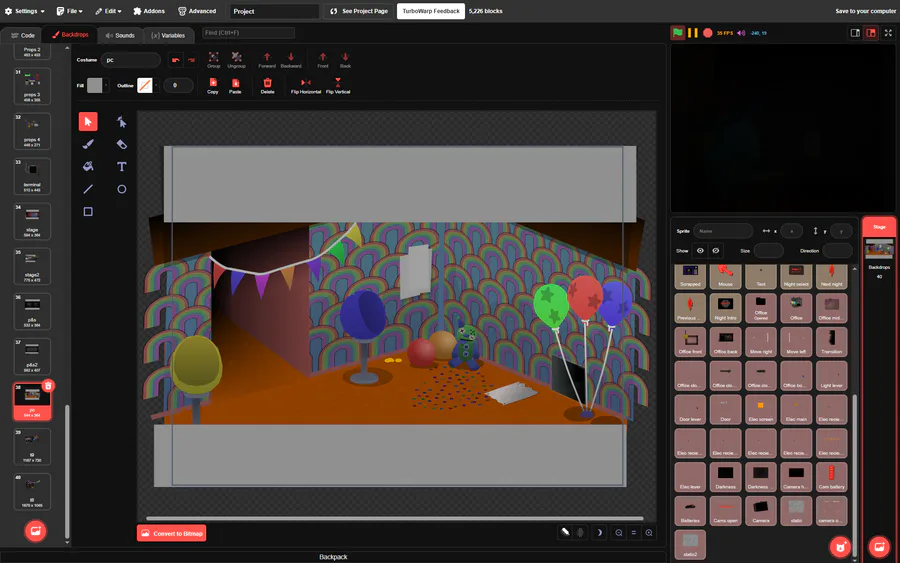Select the Rectangle tool
The image size is (900, 563).
[x=88, y=211]
